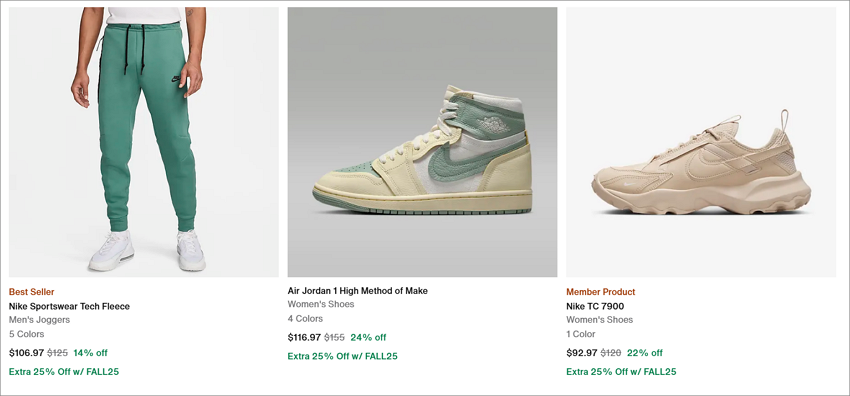Click Women's Shoes under Nike TC 7900
This screenshot has width=850, height=396.
click(x=600, y=320)
